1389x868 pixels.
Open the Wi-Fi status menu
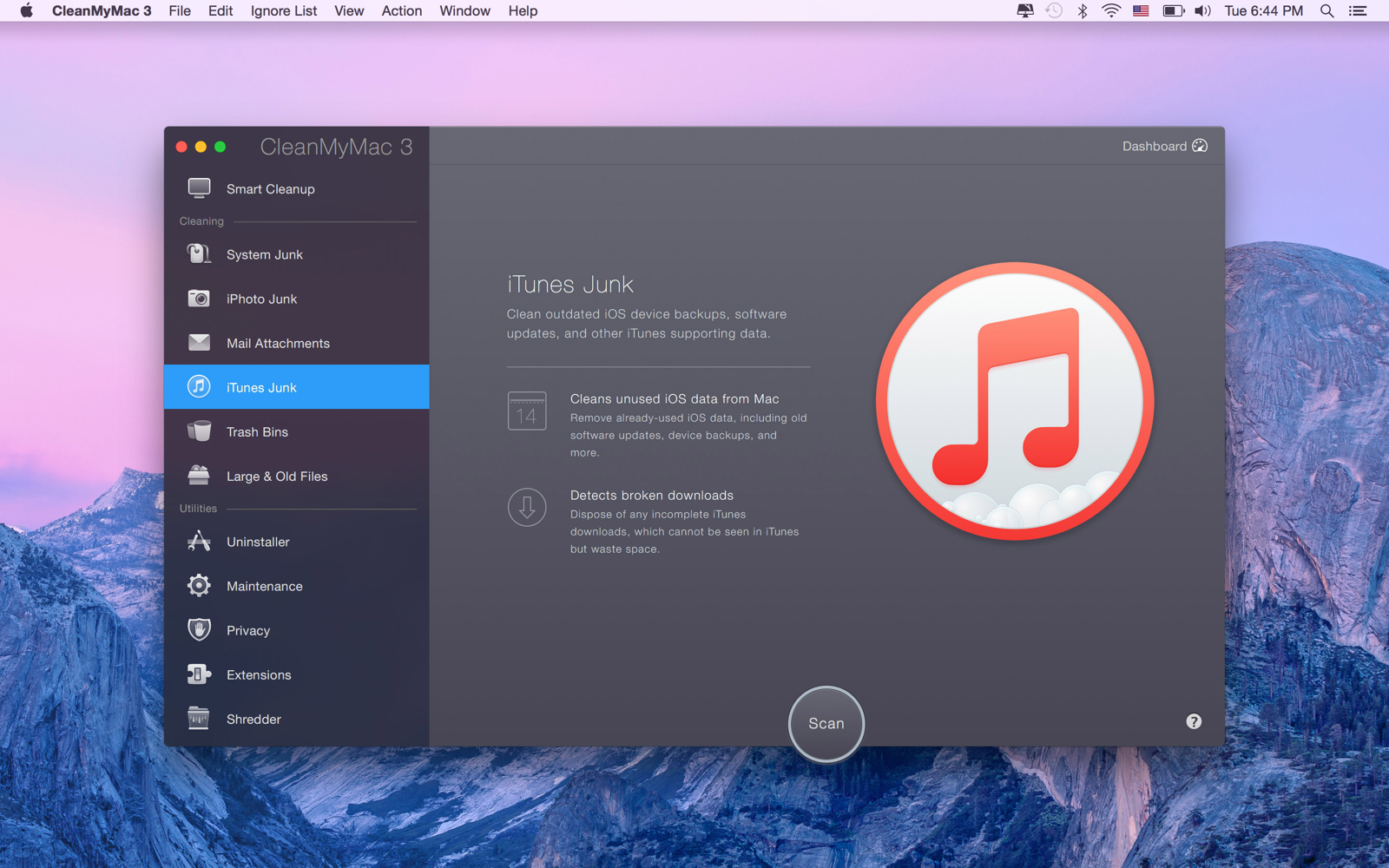1111,10
